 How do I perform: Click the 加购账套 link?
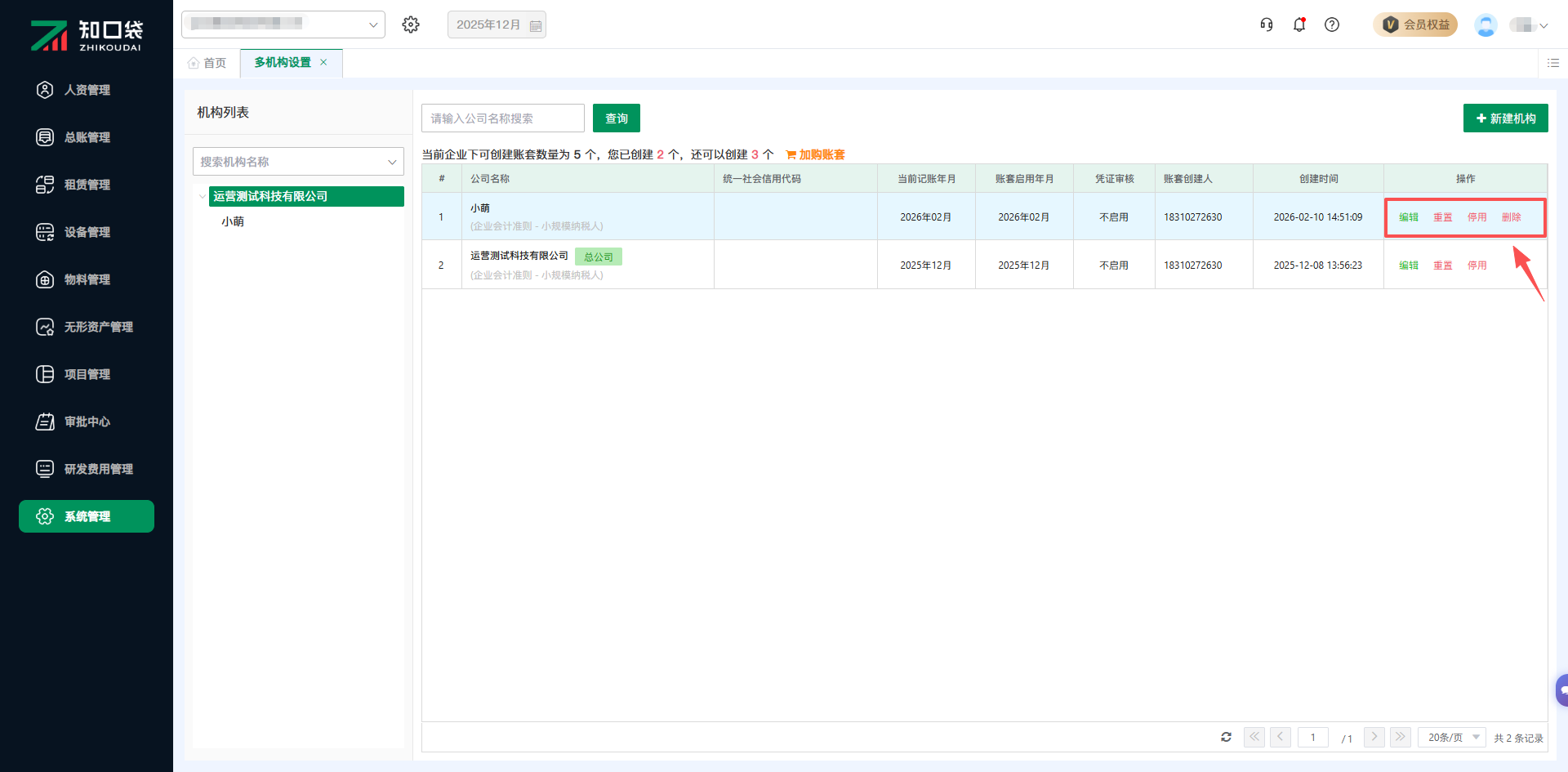coord(816,154)
